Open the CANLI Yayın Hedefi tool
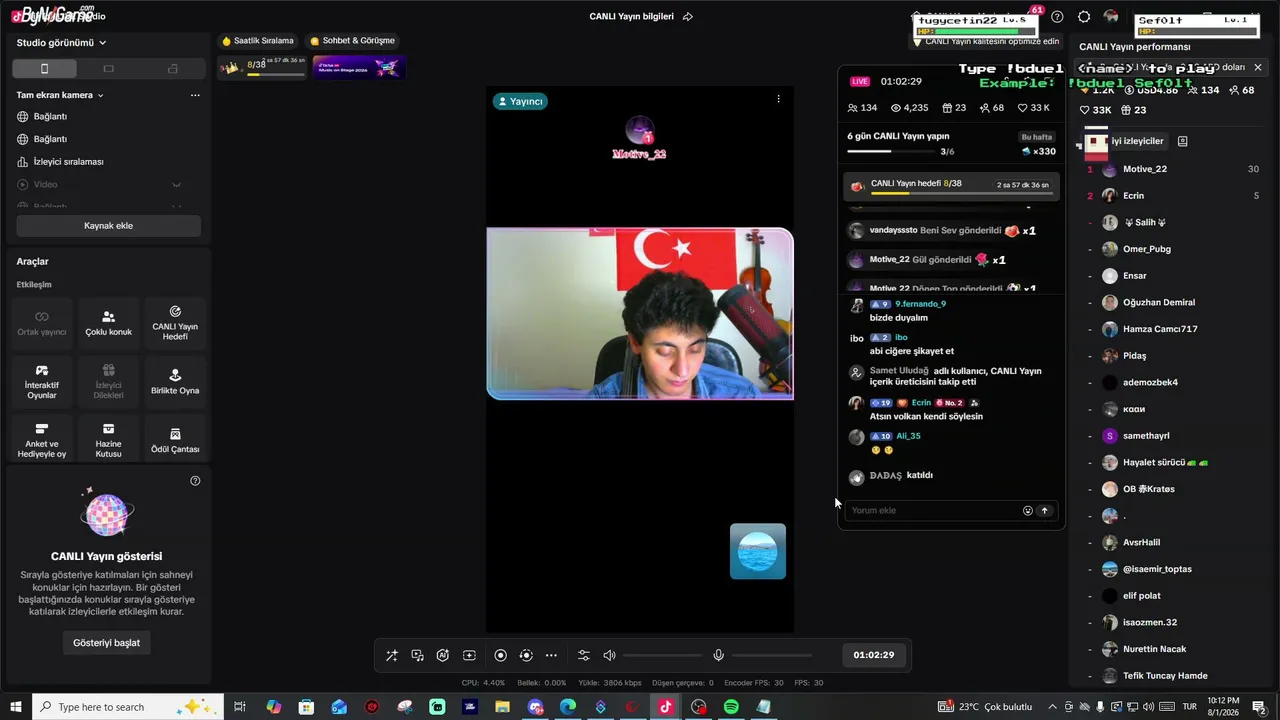 click(x=175, y=323)
